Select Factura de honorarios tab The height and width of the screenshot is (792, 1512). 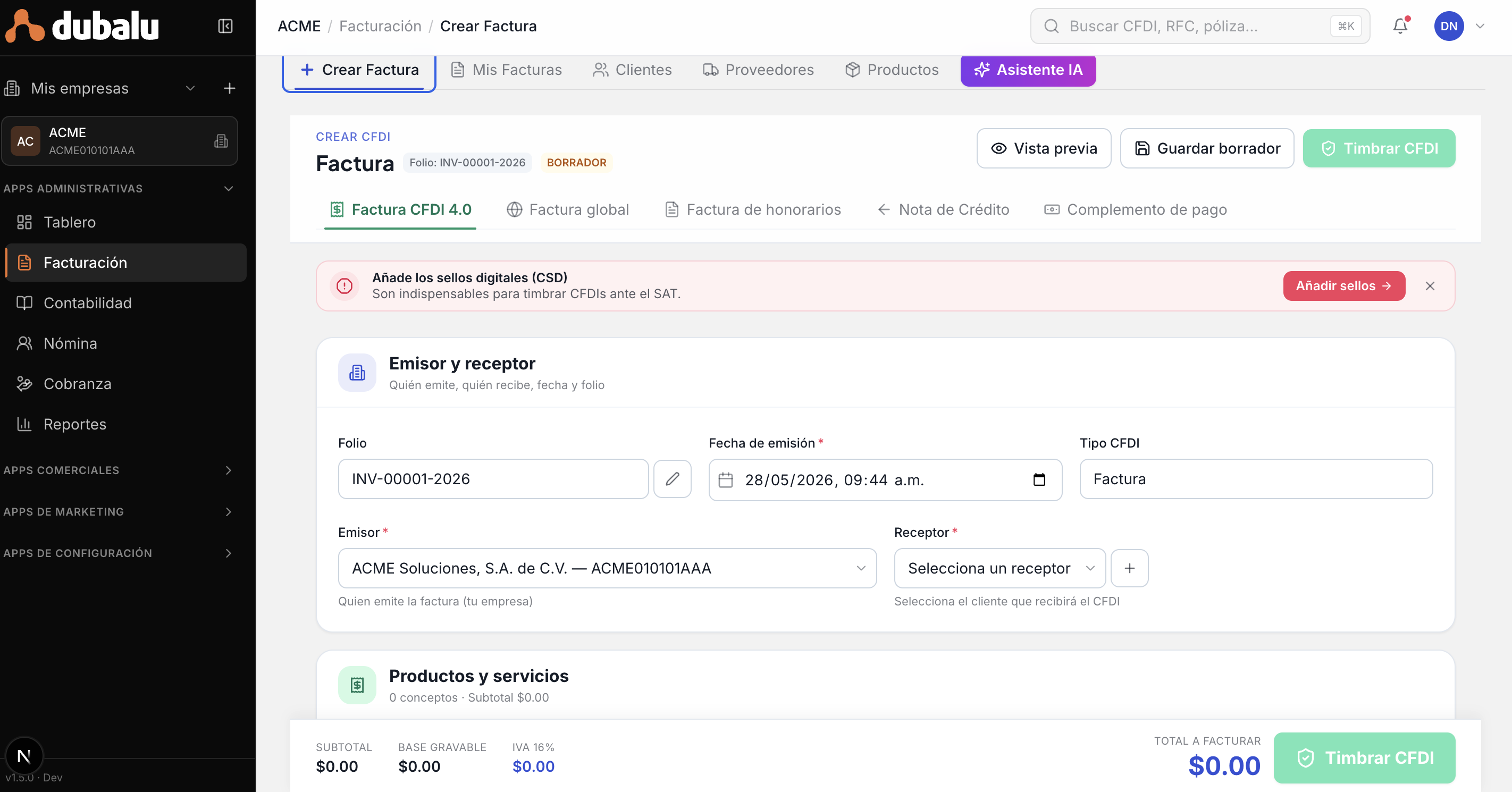pos(753,210)
